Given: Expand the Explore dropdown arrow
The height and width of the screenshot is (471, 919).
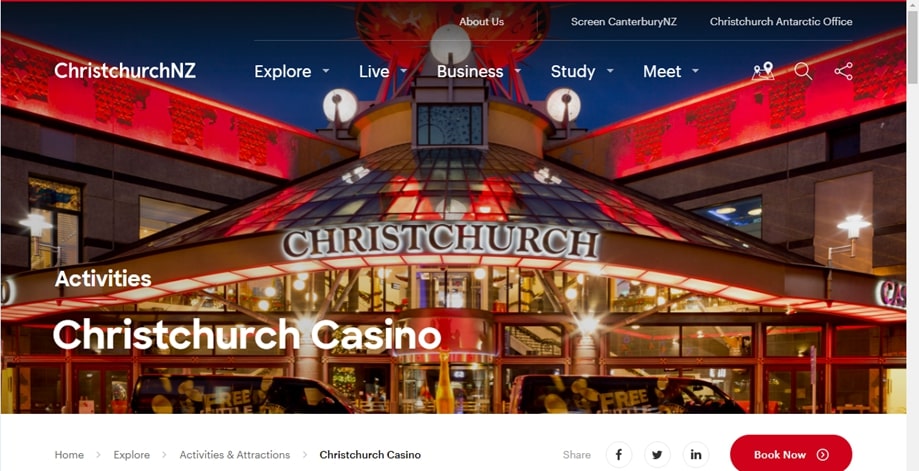Looking at the screenshot, I should click(326, 71).
